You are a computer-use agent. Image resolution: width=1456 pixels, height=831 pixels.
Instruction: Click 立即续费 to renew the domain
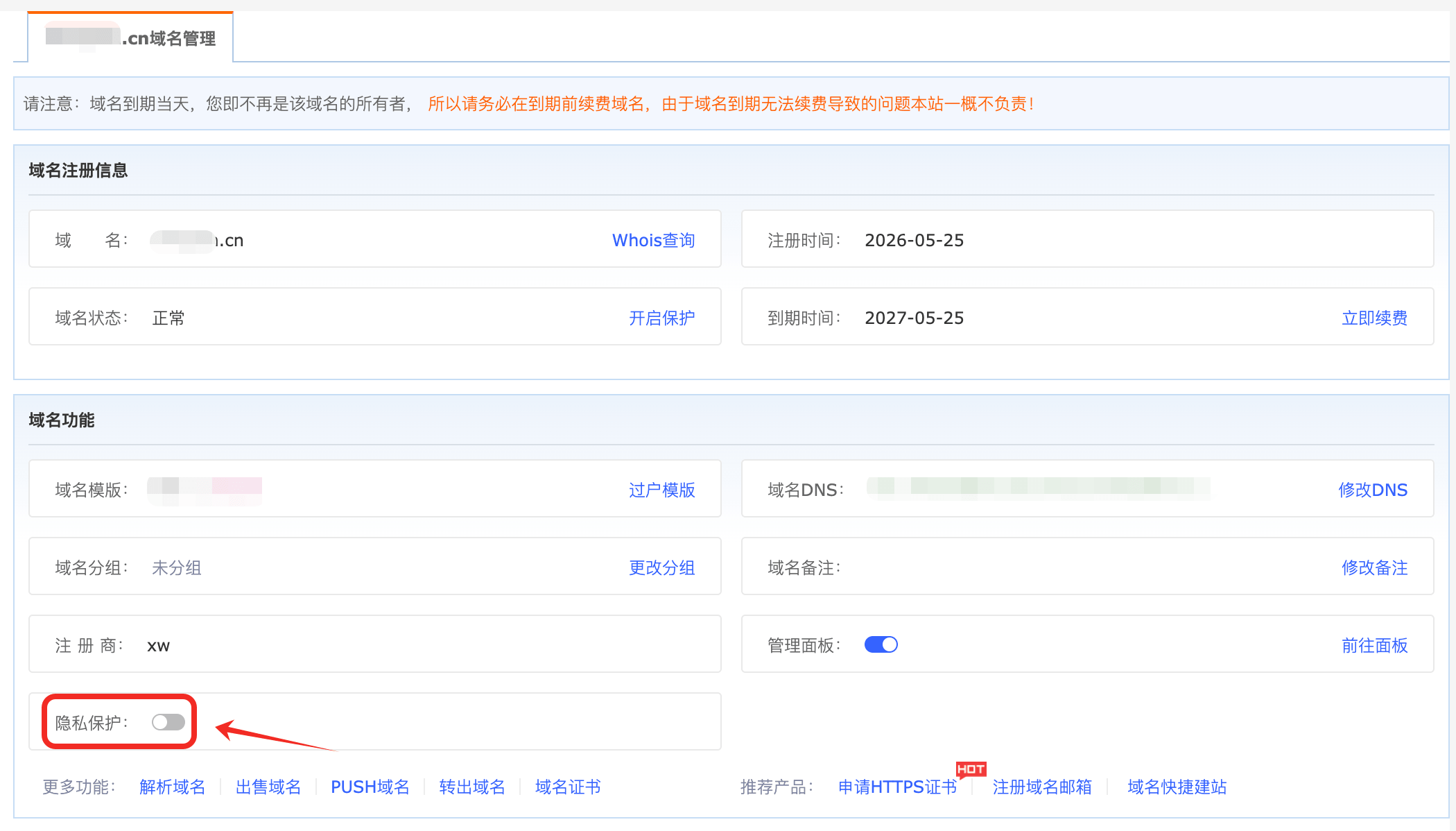pyautogui.click(x=1374, y=318)
